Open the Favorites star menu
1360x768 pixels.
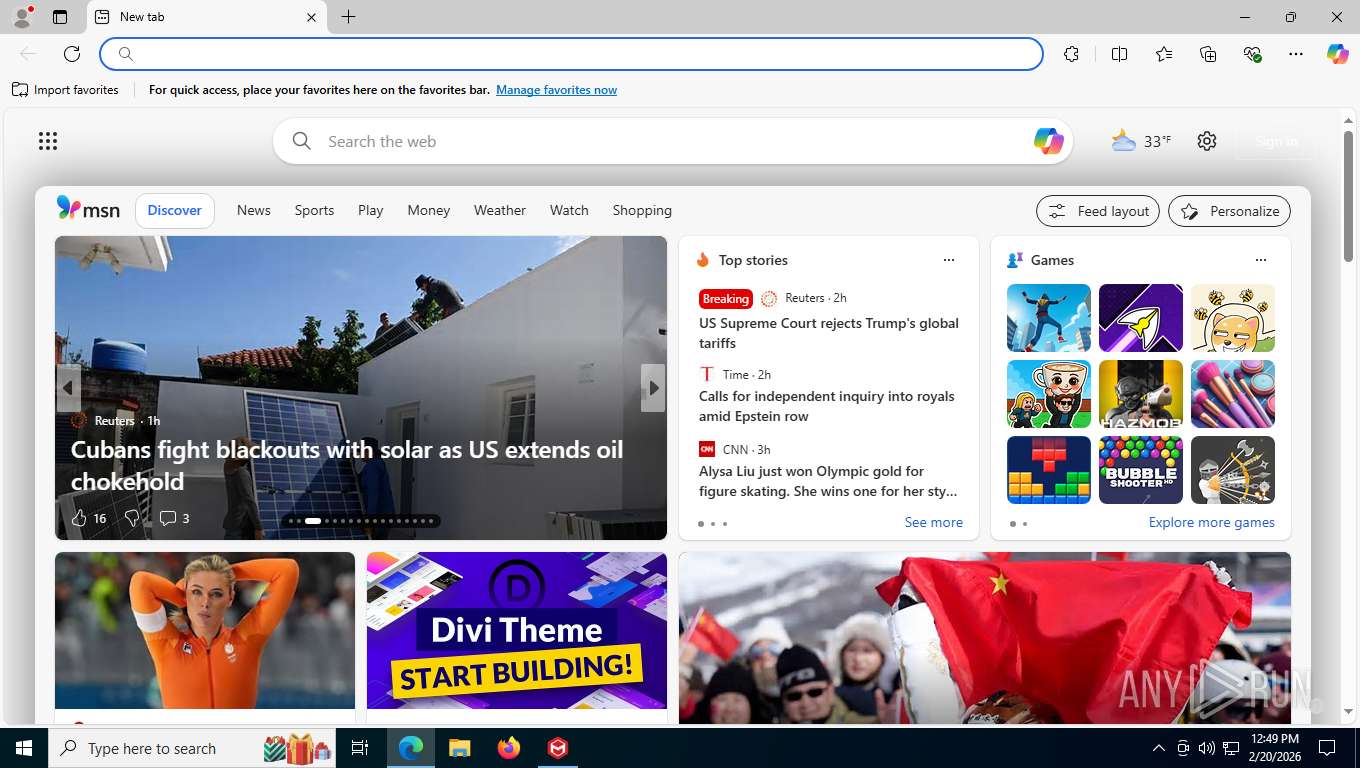point(1164,54)
